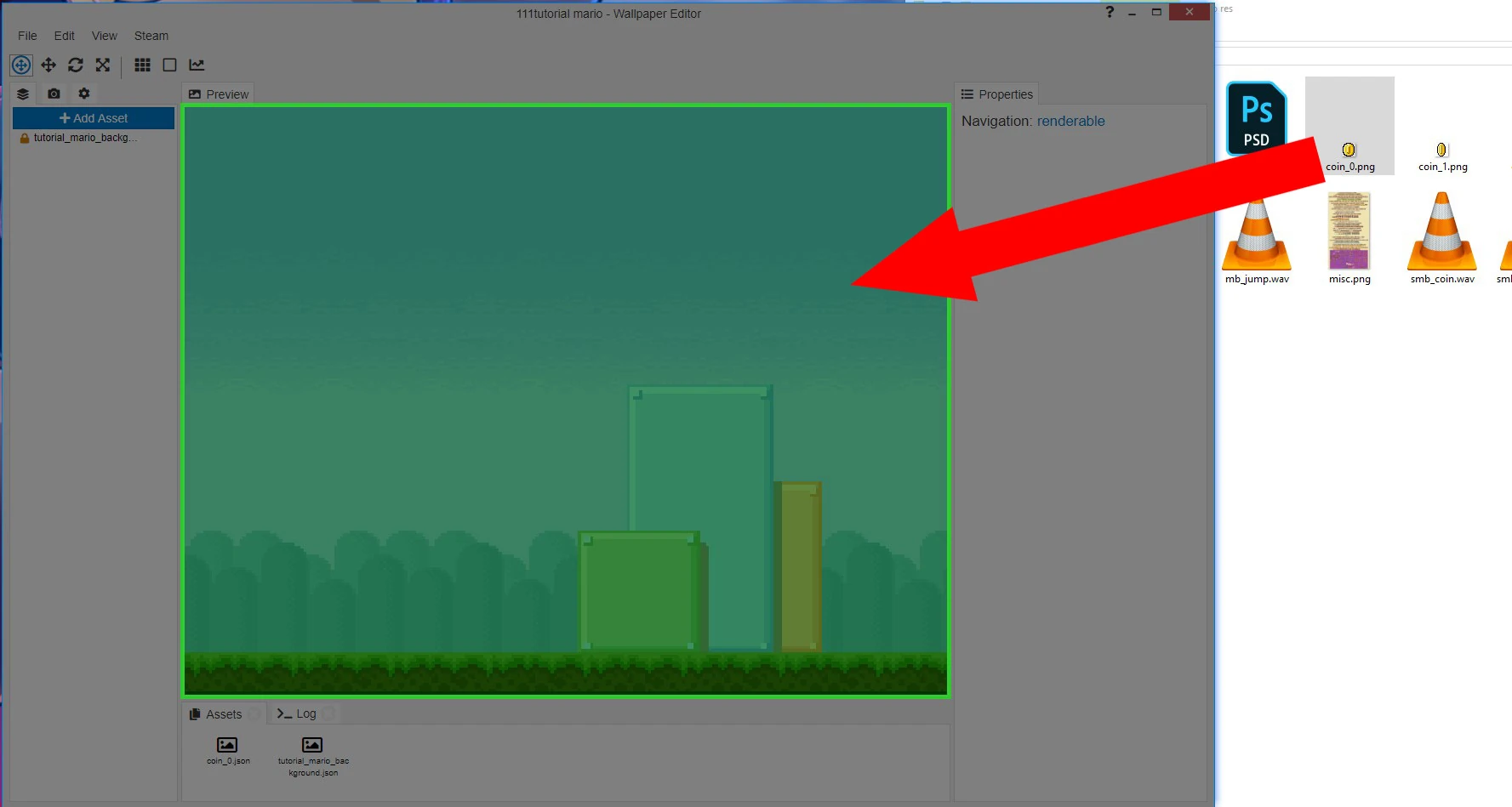Toggle the lock on tutorial_mario_backg layer
The image size is (1512, 807).
(25, 138)
